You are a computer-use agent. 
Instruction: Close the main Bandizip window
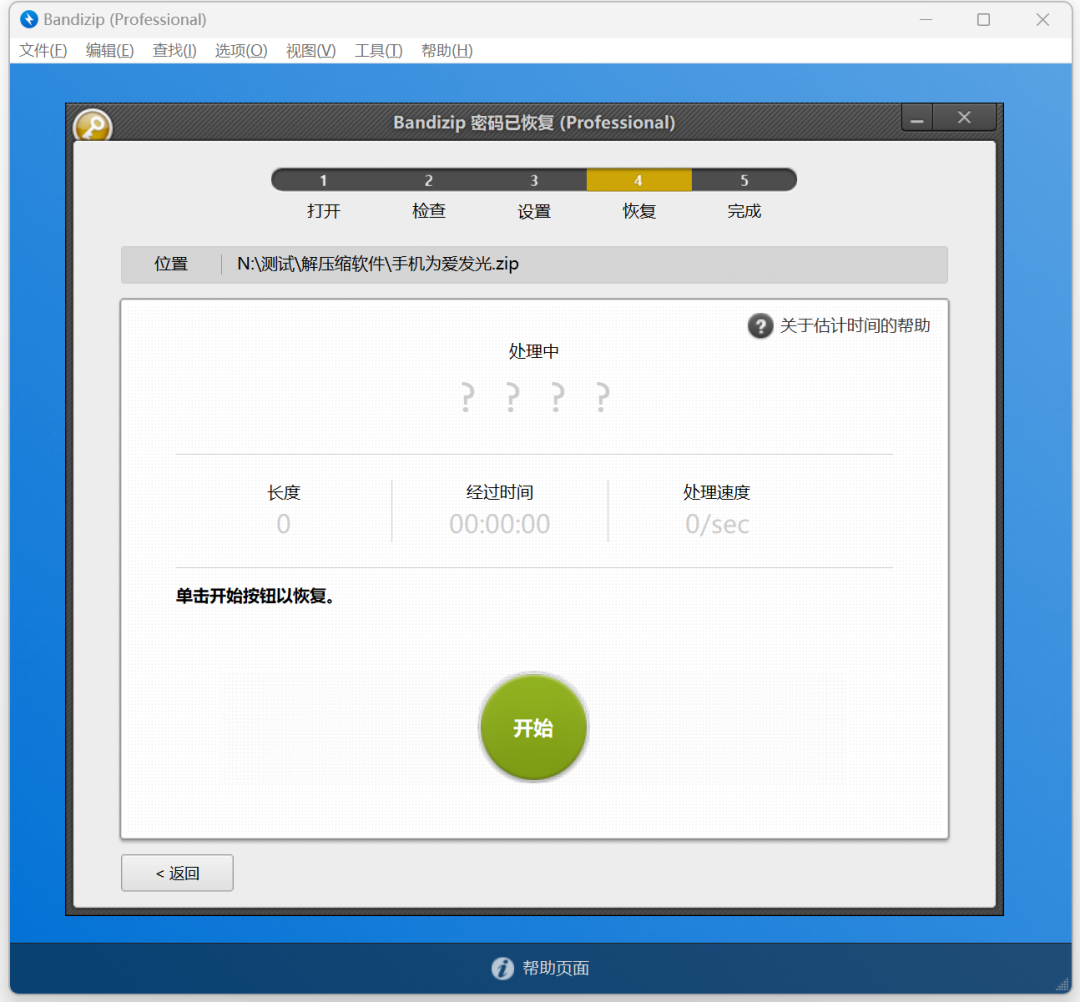(x=1043, y=19)
